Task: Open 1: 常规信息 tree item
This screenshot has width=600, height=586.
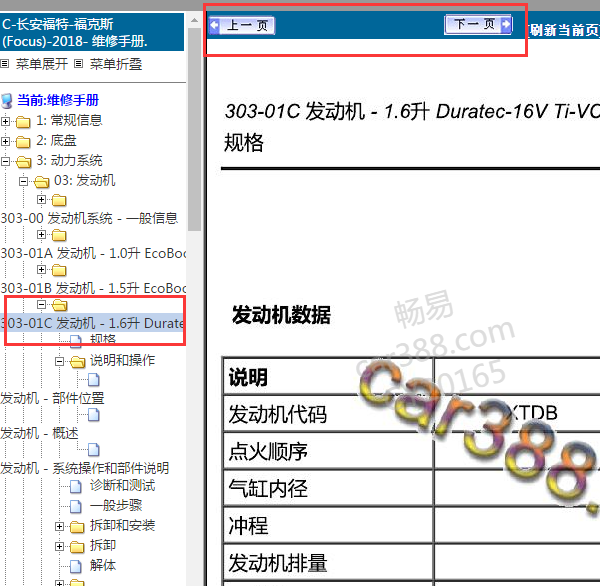Action: pos(69,121)
